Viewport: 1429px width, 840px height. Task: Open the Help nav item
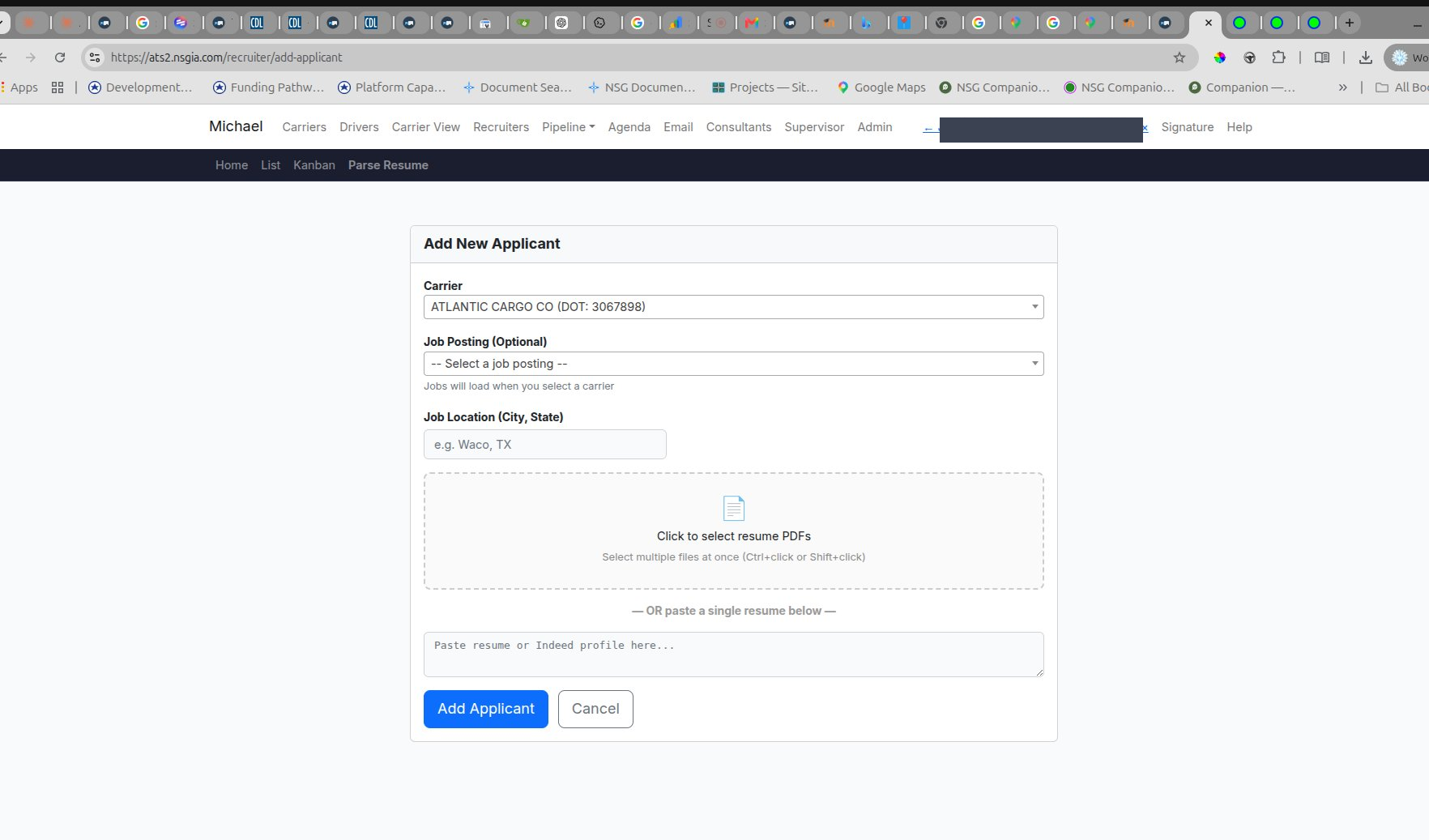tap(1239, 127)
